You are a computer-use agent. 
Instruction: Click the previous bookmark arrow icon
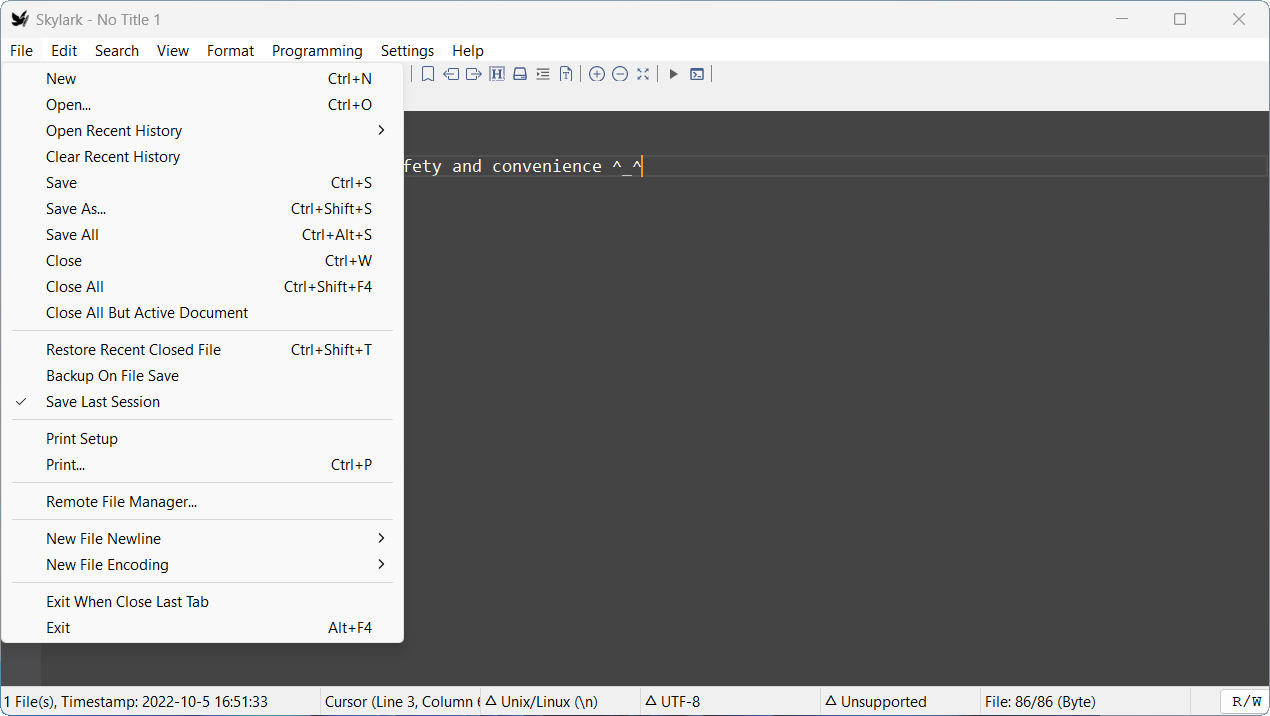451,74
